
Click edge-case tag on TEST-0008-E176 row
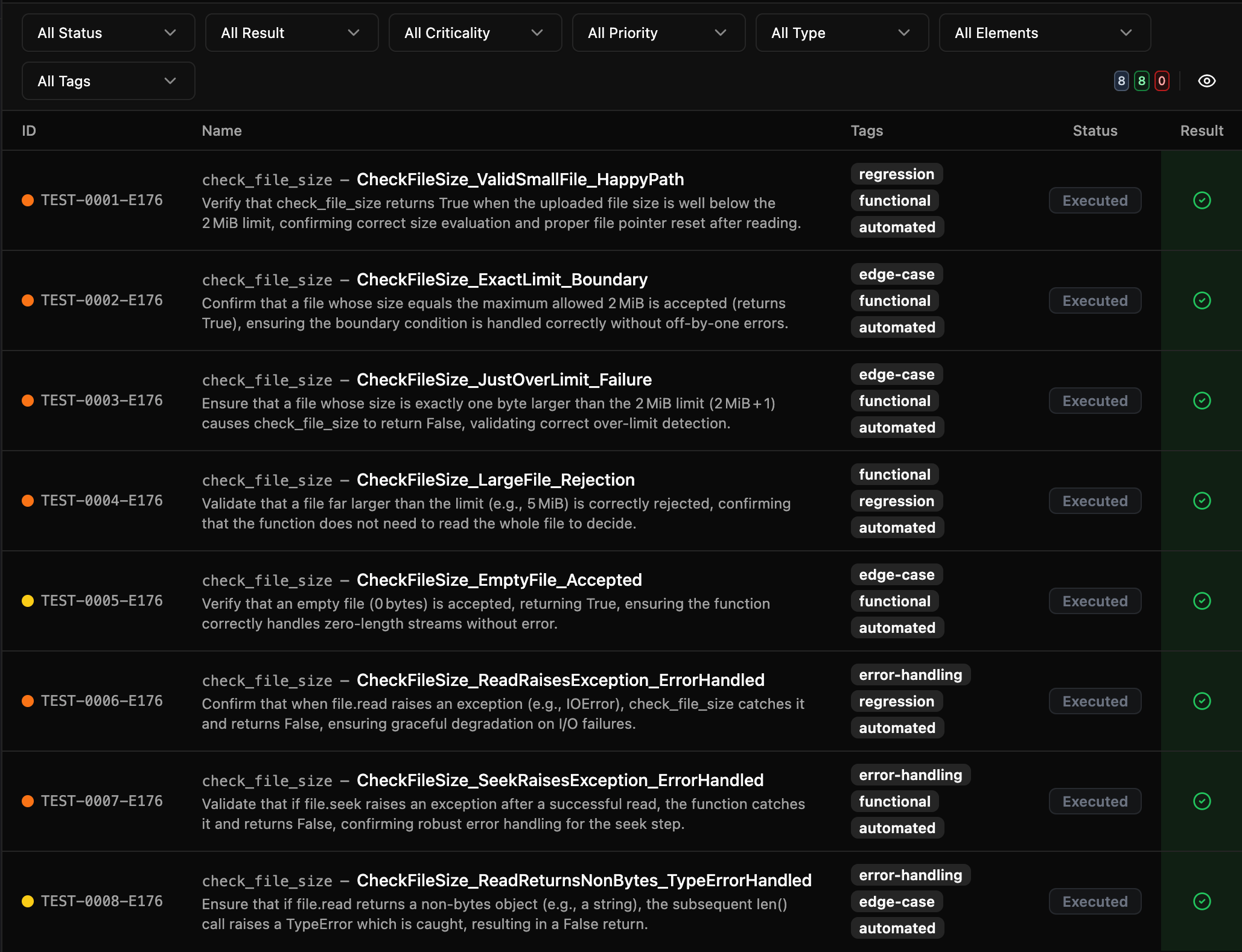tap(896, 902)
